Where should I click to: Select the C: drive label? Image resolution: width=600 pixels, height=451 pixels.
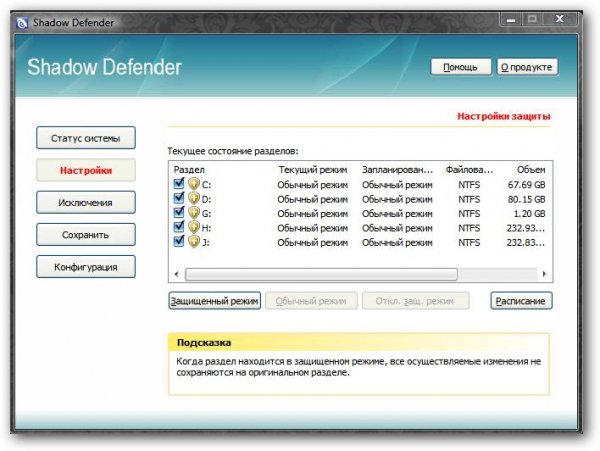click(x=206, y=185)
